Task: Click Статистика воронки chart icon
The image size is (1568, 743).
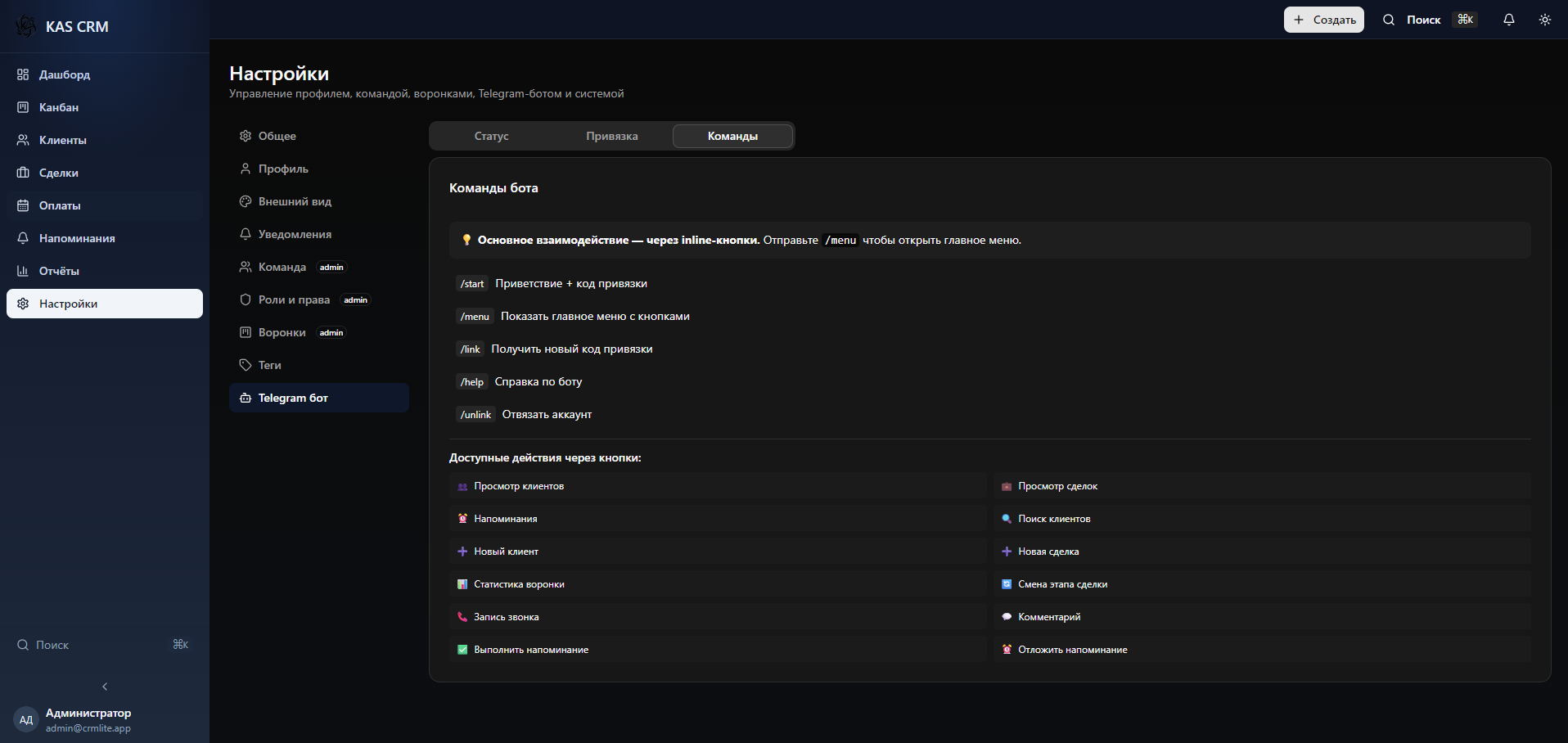Action: (462, 584)
